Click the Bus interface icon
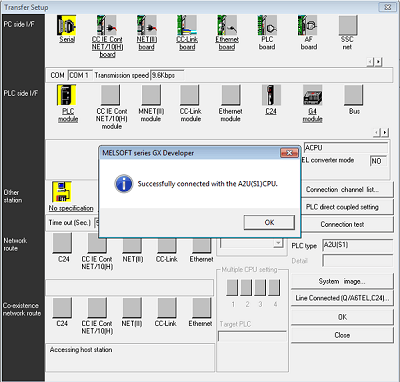This screenshot has height=382, width=400. click(354, 95)
